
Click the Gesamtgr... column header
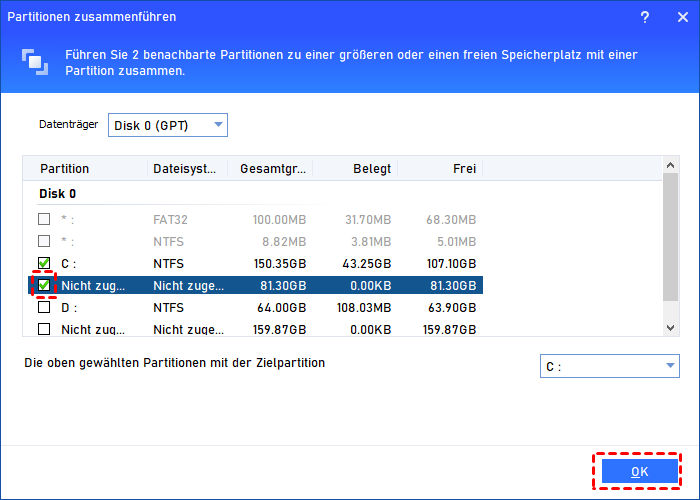[x=273, y=169]
